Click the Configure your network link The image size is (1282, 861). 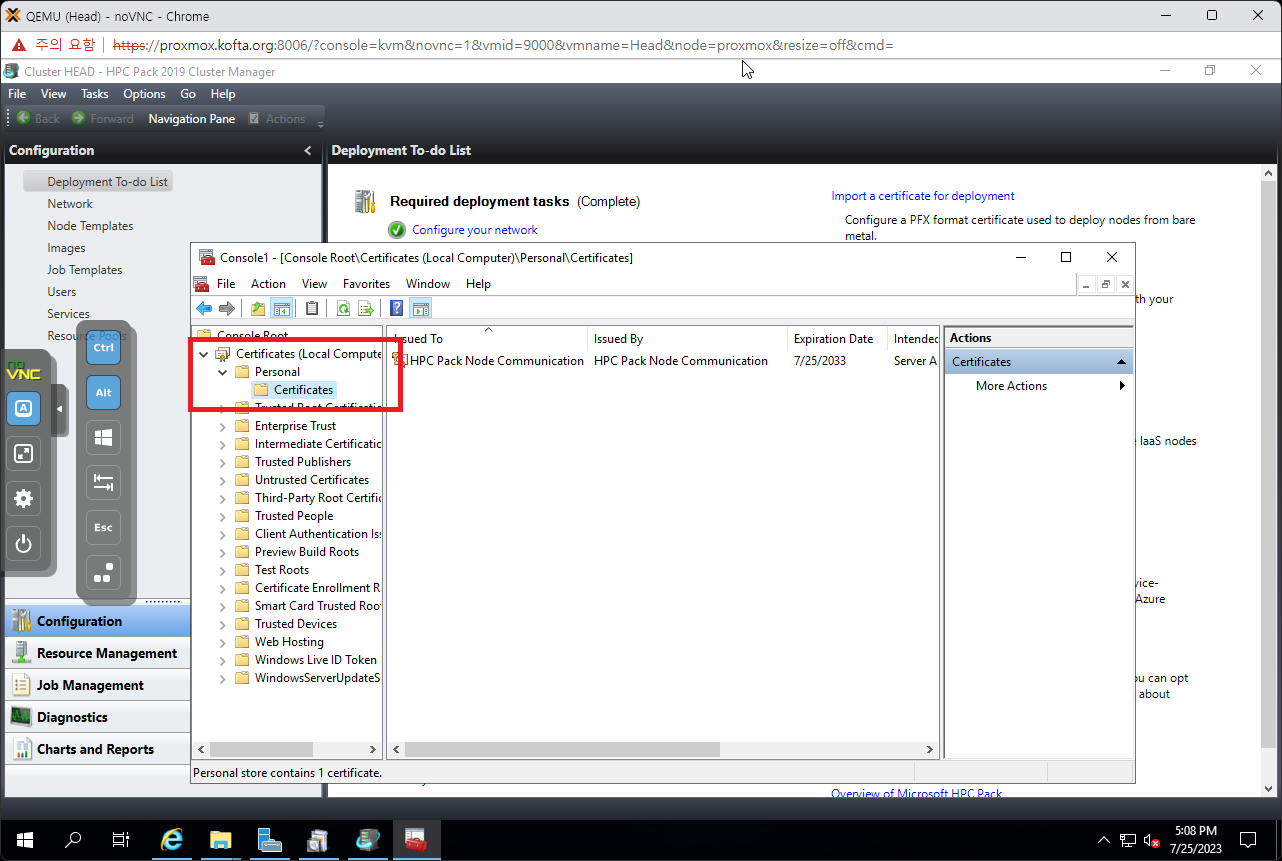click(x=475, y=230)
